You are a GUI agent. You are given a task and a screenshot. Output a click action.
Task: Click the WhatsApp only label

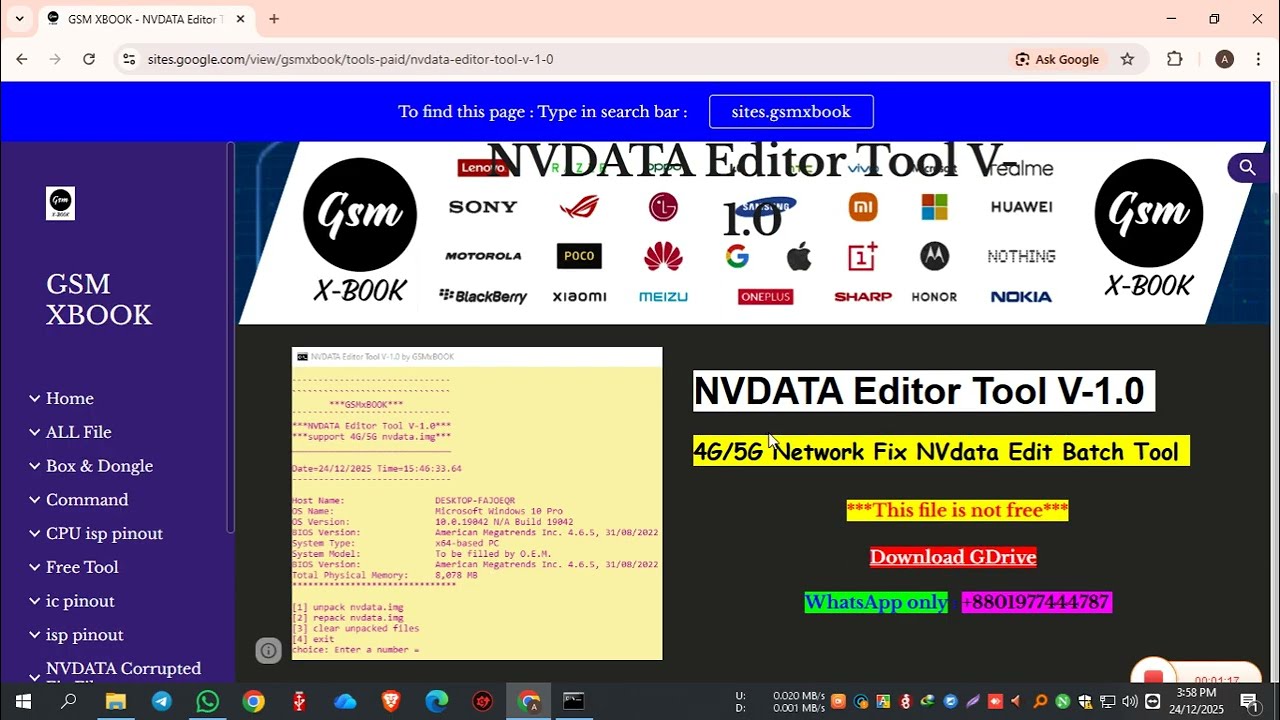coord(876,602)
